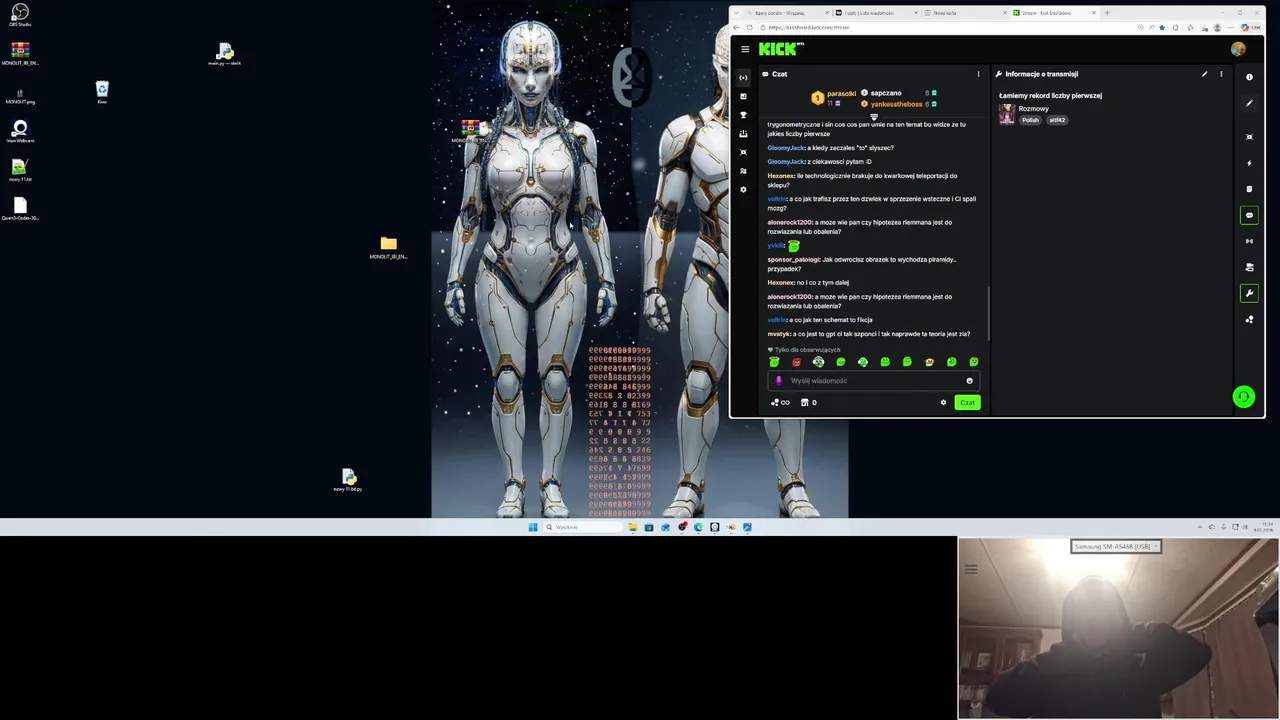Insert the last emote in quick row
The width and height of the screenshot is (1280, 720).
coord(973,362)
